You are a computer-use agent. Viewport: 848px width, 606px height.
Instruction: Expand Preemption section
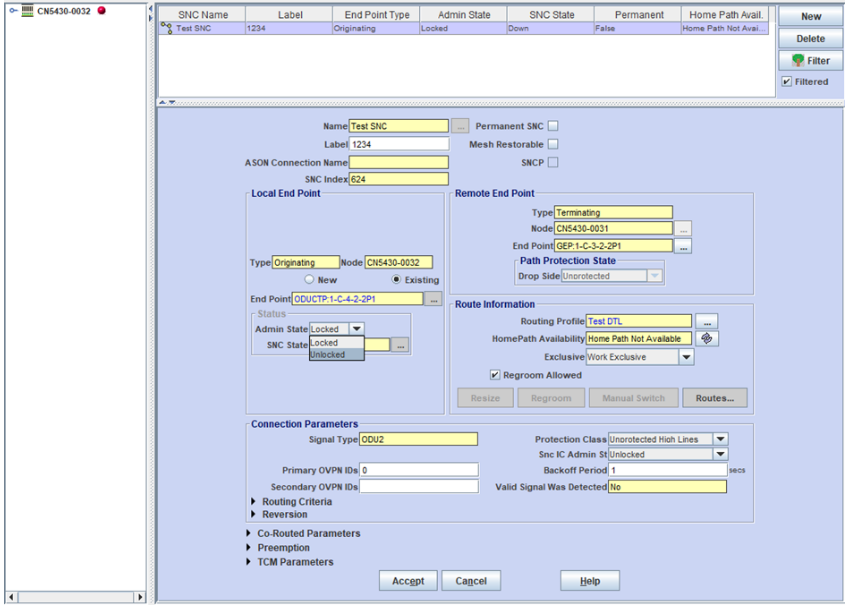tap(248, 548)
